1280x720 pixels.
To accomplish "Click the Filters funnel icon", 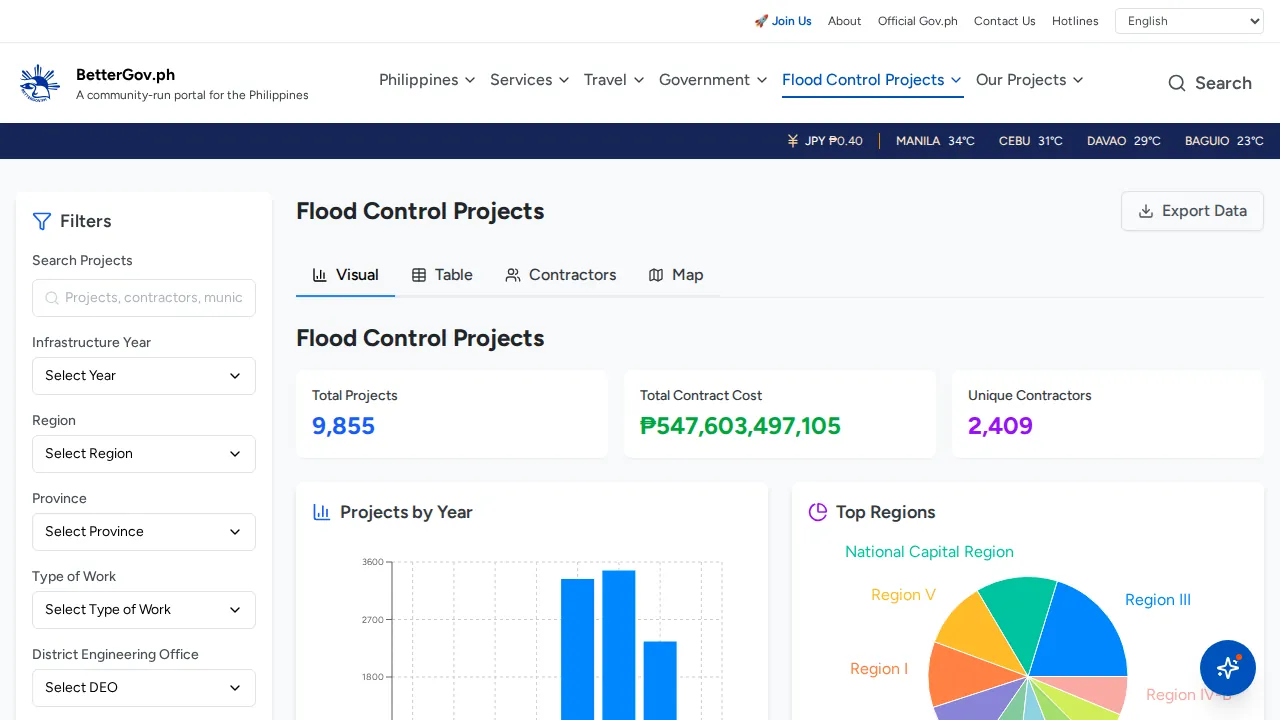I will pyautogui.click(x=42, y=221).
